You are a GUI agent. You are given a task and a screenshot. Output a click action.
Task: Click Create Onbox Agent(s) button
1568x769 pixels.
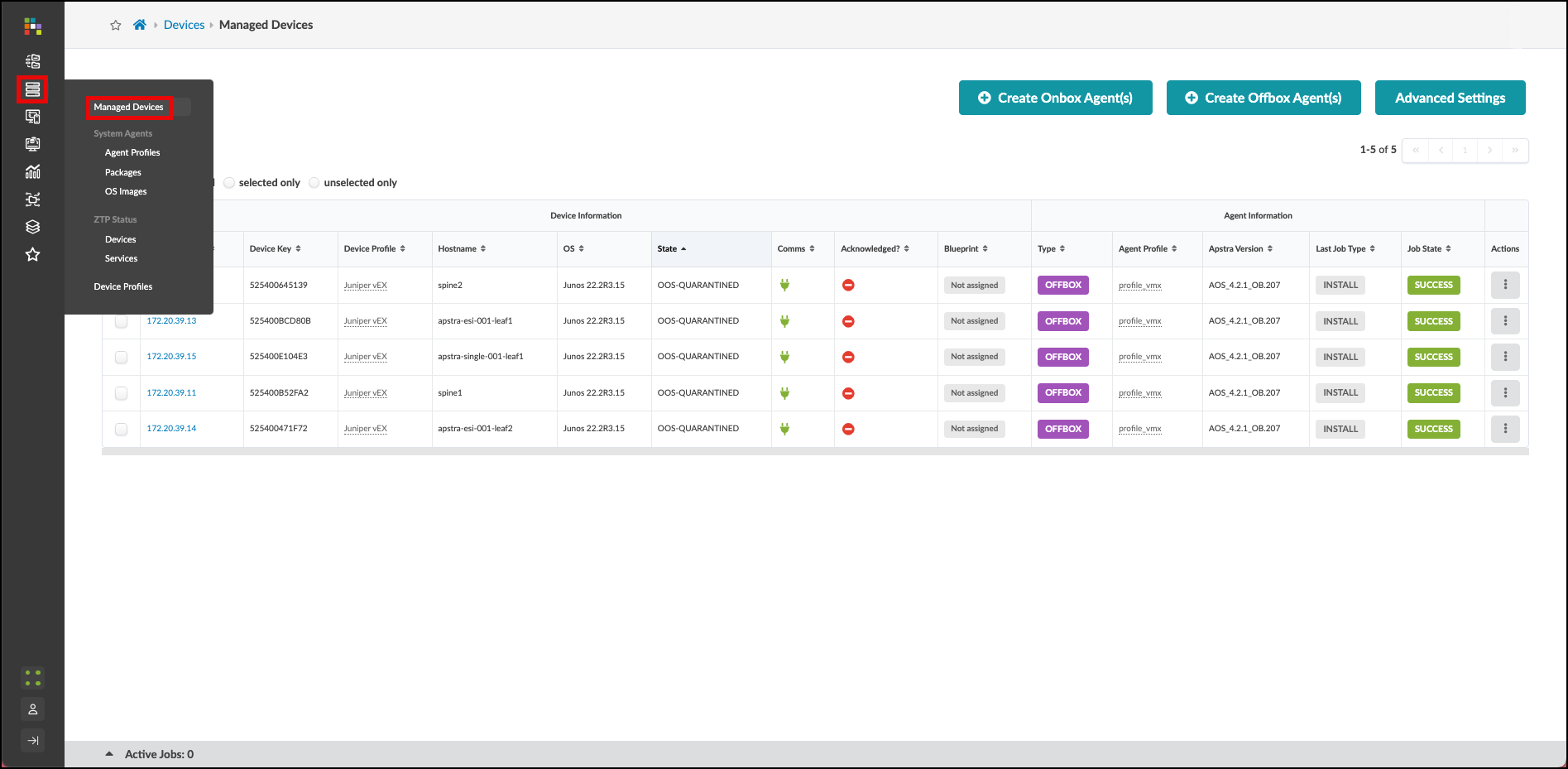1055,98
